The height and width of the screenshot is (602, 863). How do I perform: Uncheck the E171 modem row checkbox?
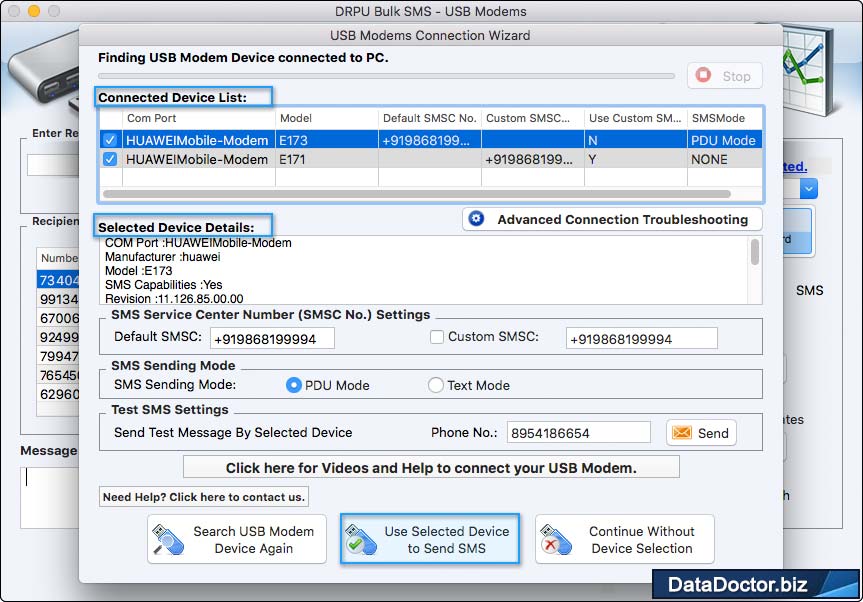[x=110, y=159]
